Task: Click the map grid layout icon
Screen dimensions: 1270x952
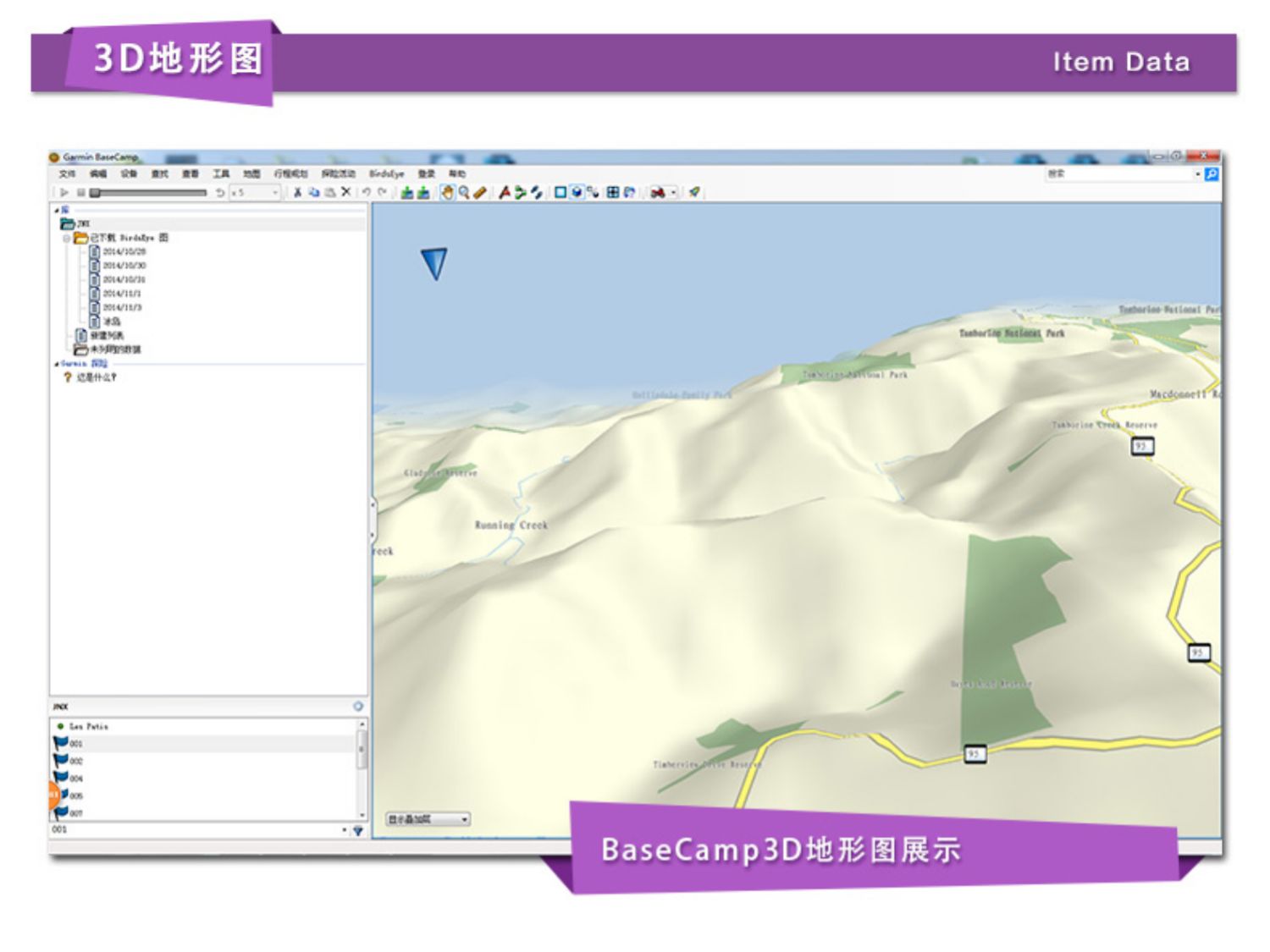Action: pyautogui.click(x=613, y=192)
